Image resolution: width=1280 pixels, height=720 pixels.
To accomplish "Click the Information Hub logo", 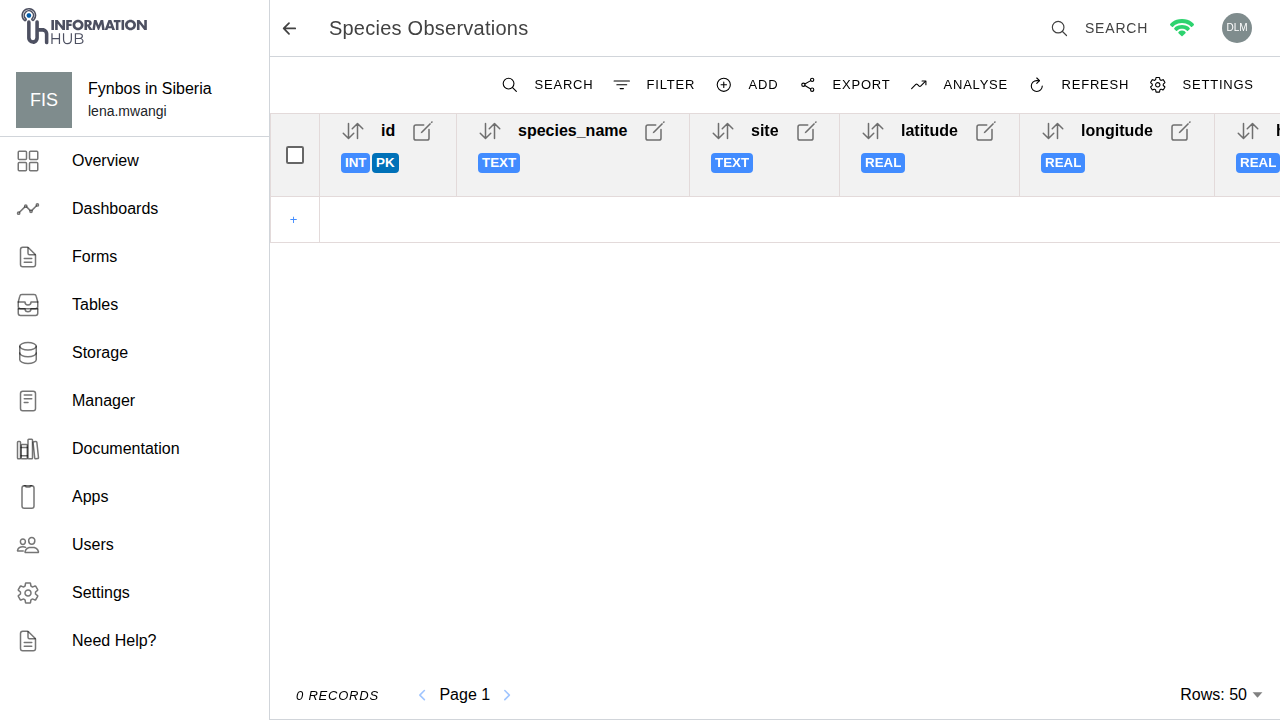I will pos(84,26).
